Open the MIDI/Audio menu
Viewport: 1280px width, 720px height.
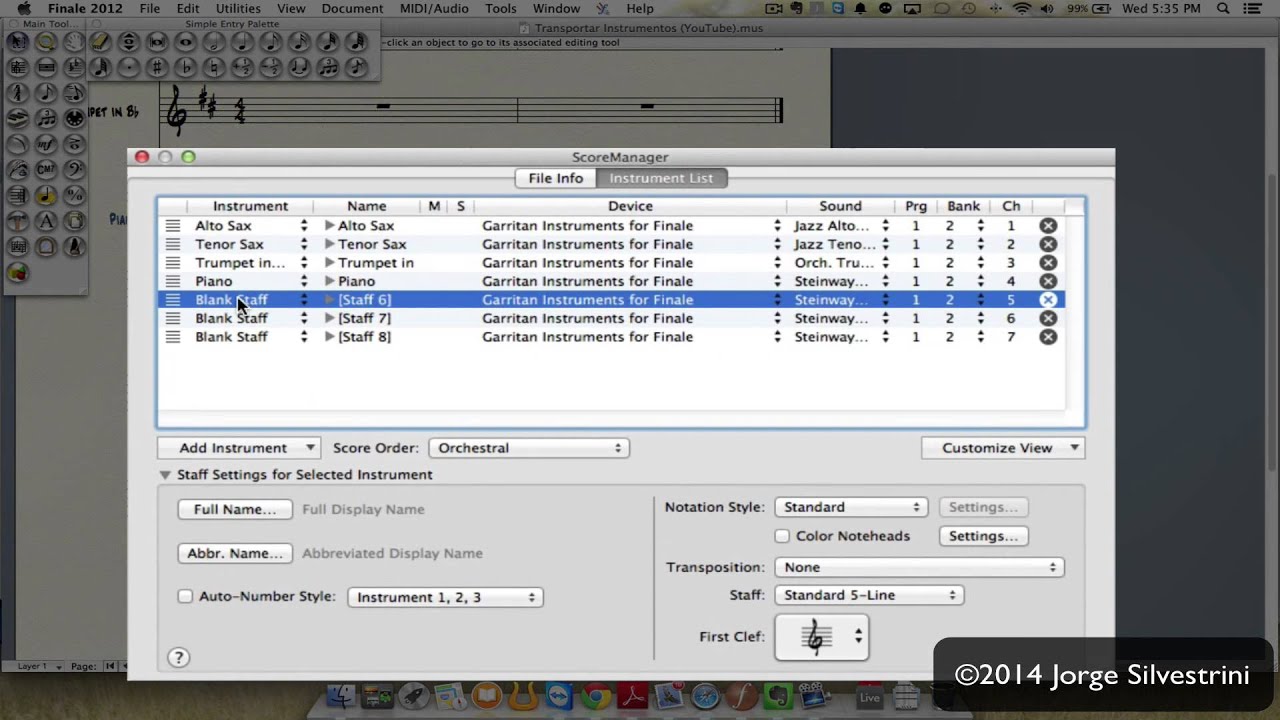434,9
